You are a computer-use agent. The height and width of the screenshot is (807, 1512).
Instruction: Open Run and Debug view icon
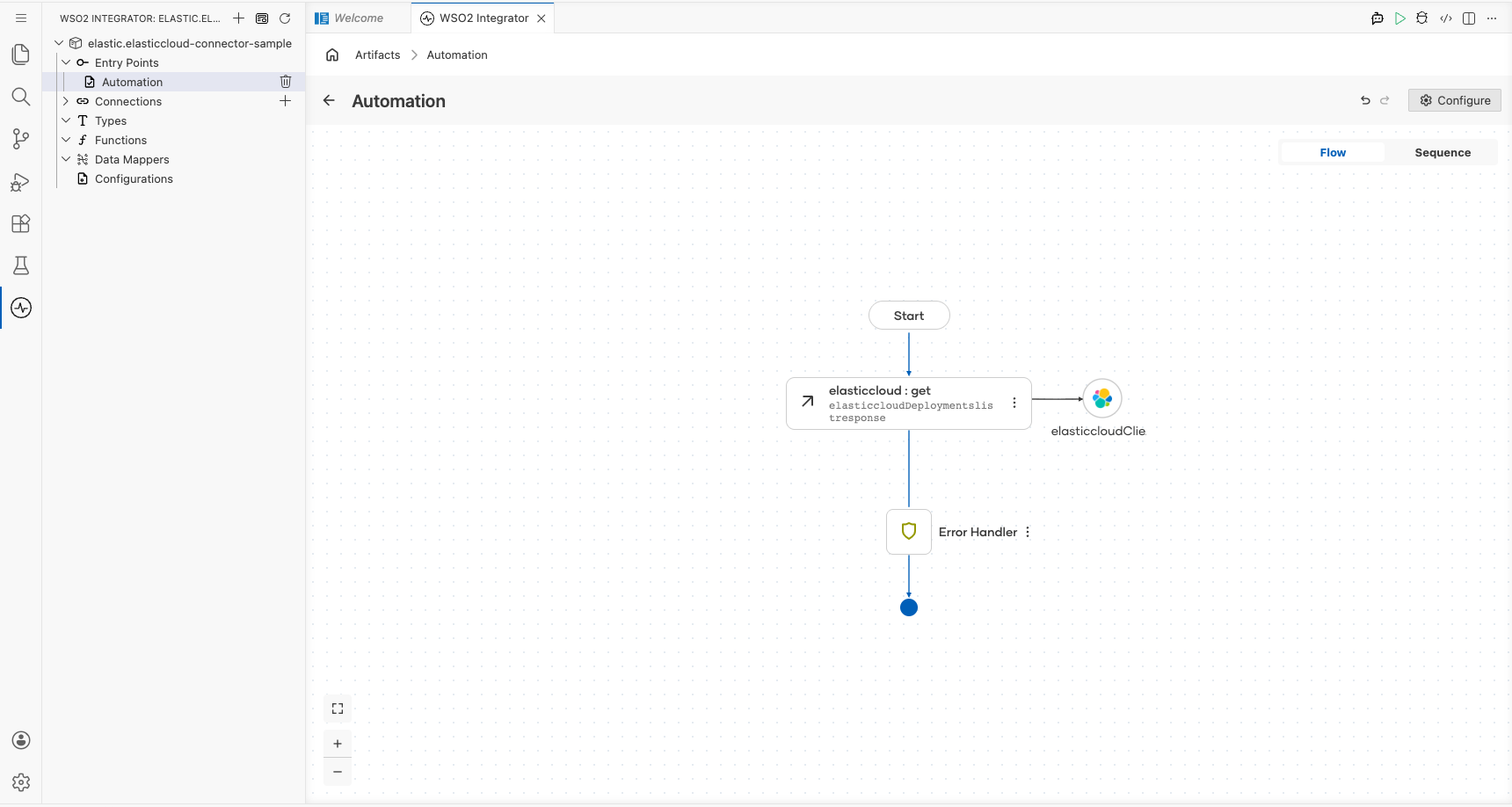[x=21, y=182]
